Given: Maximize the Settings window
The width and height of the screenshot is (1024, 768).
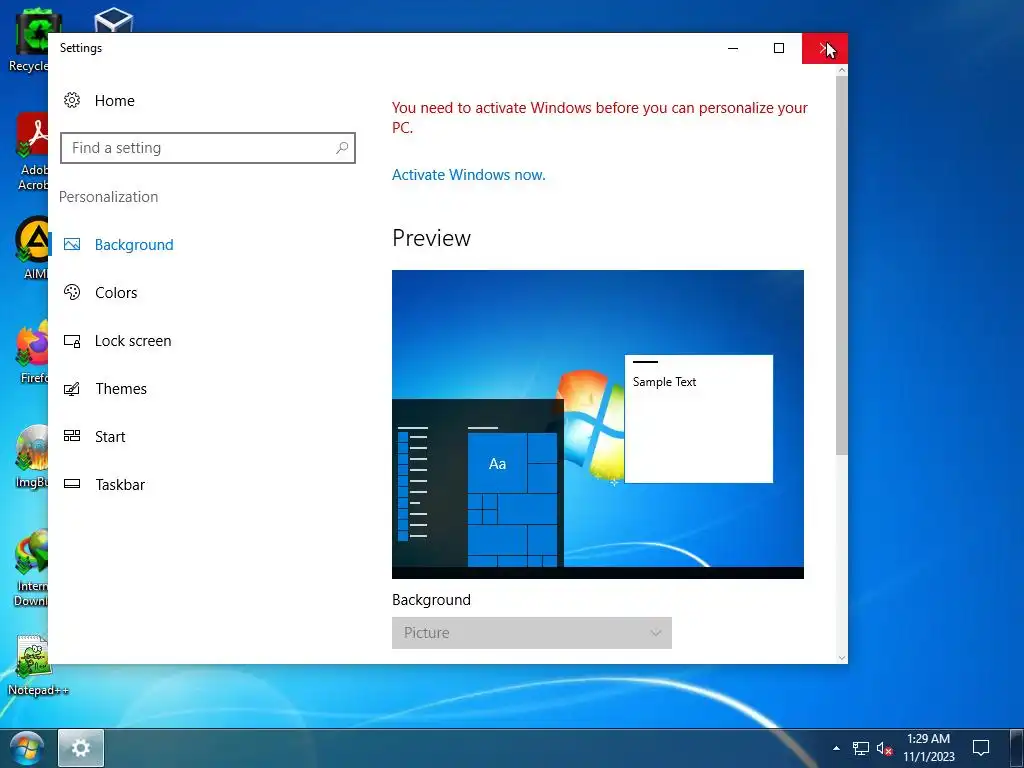Looking at the screenshot, I should [x=778, y=48].
